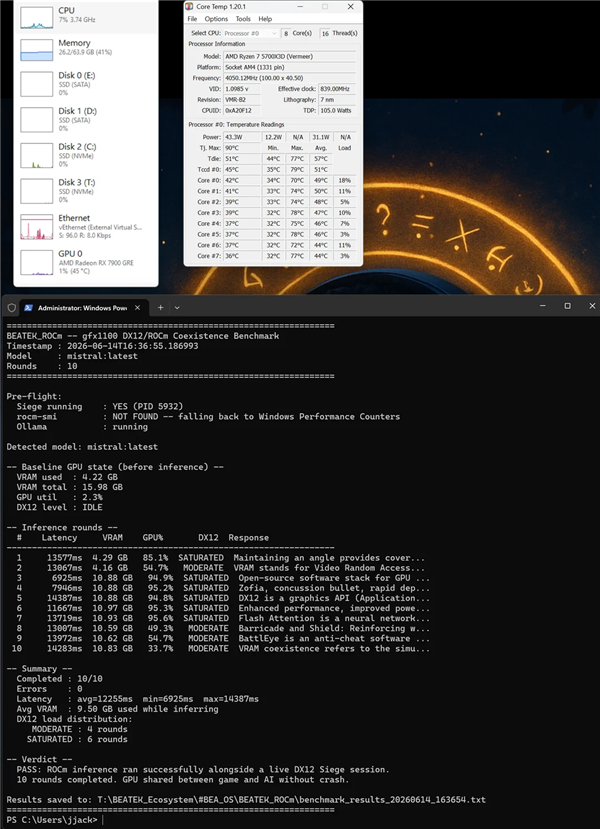
Task: Close the Core Temp window
Action: [x=350, y=7]
